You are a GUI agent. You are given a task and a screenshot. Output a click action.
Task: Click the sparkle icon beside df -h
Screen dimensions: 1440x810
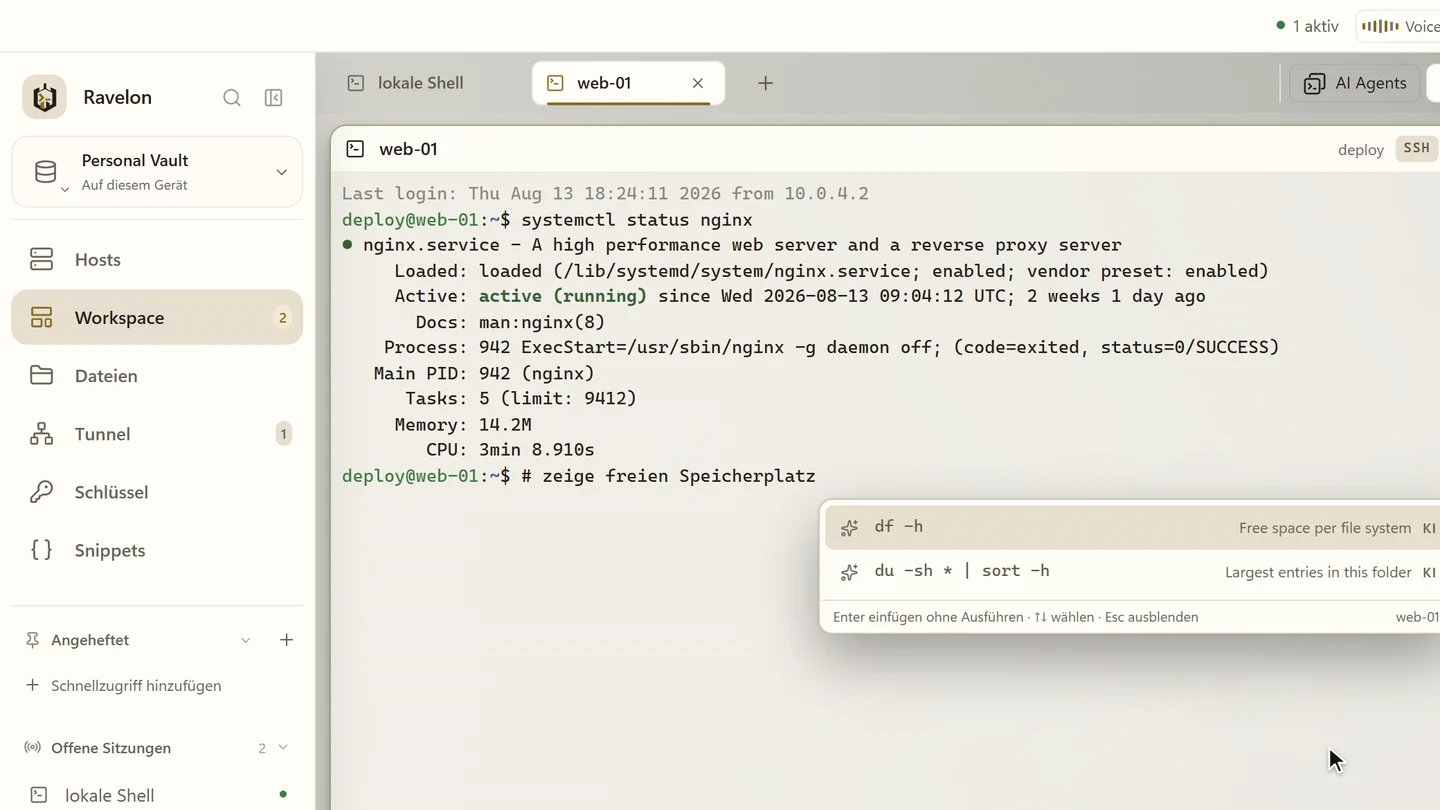pyautogui.click(x=849, y=528)
